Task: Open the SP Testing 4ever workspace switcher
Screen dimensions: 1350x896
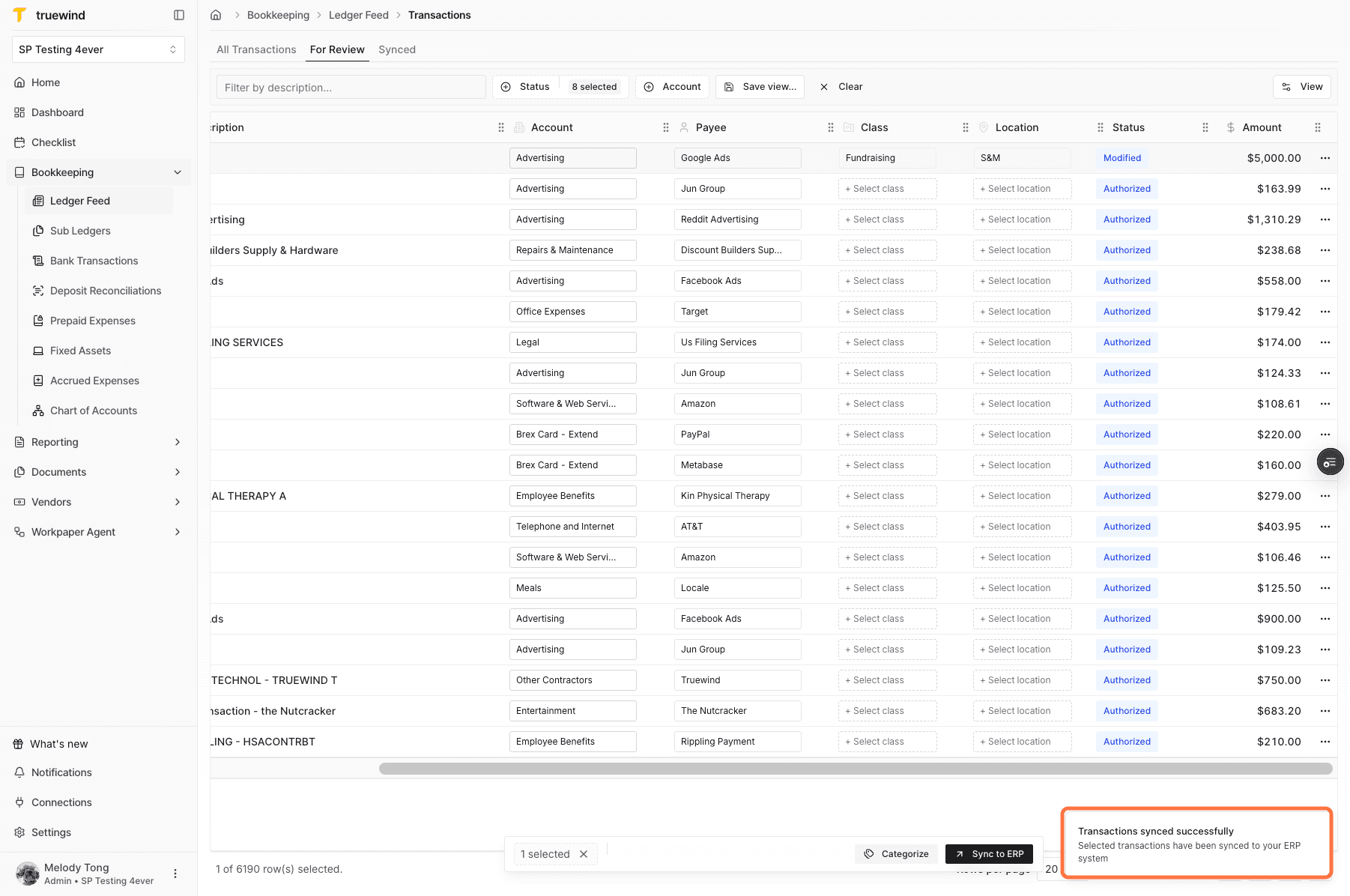Action: point(98,49)
